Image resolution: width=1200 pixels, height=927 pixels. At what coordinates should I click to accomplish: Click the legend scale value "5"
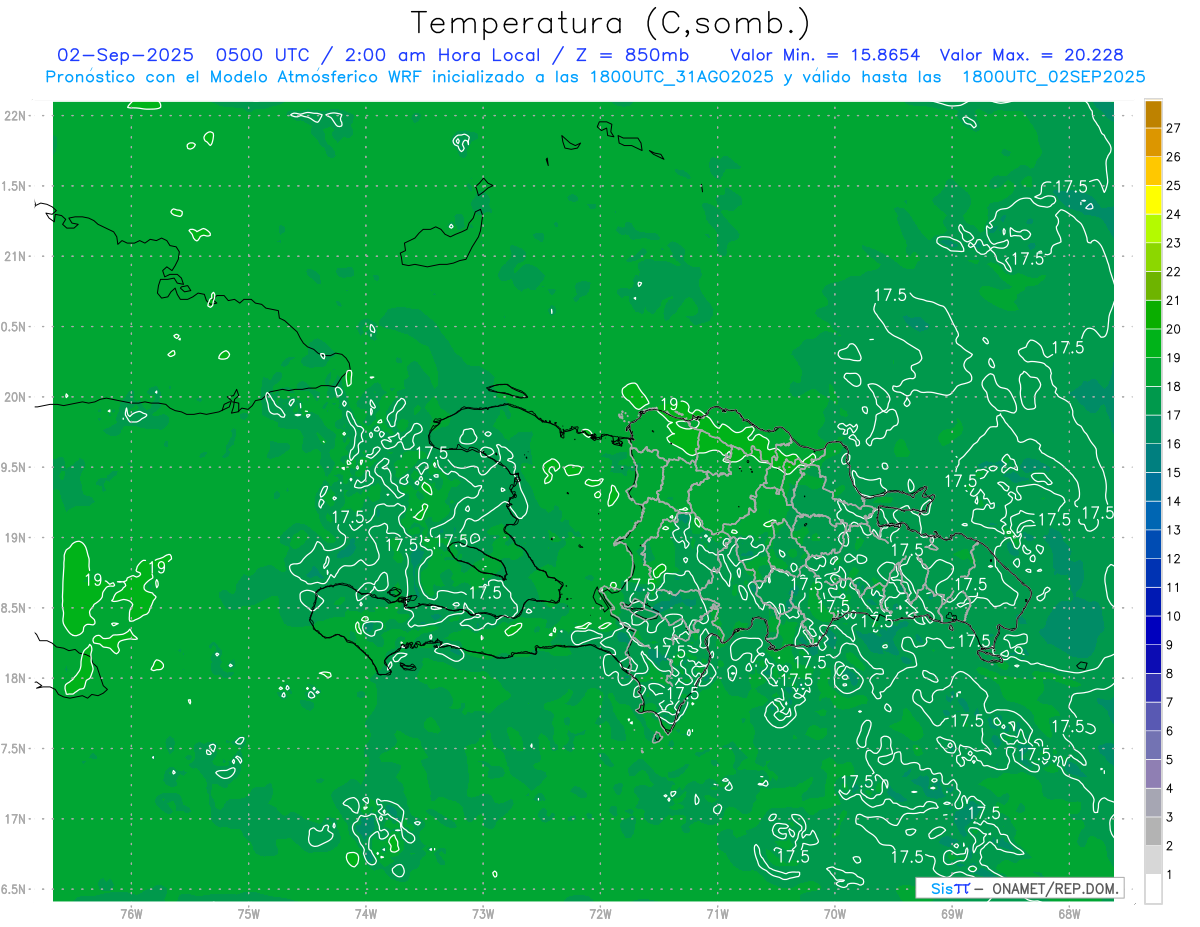pyautogui.click(x=1170, y=760)
